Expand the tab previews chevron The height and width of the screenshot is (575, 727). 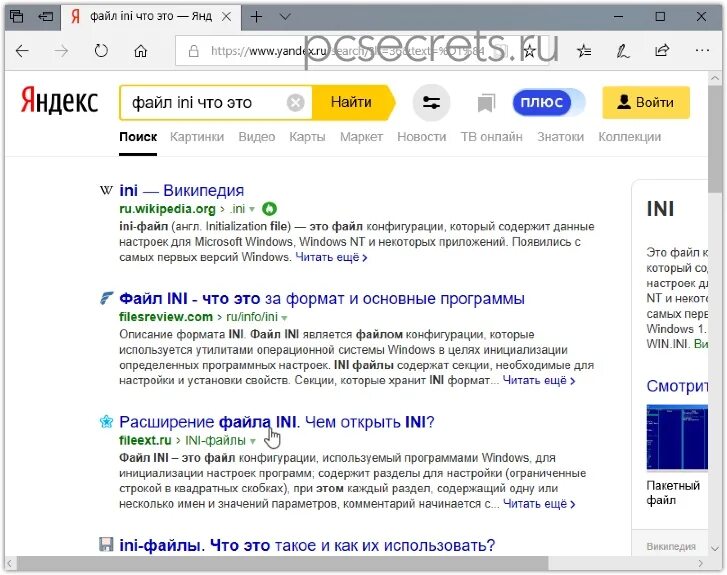click(x=285, y=17)
